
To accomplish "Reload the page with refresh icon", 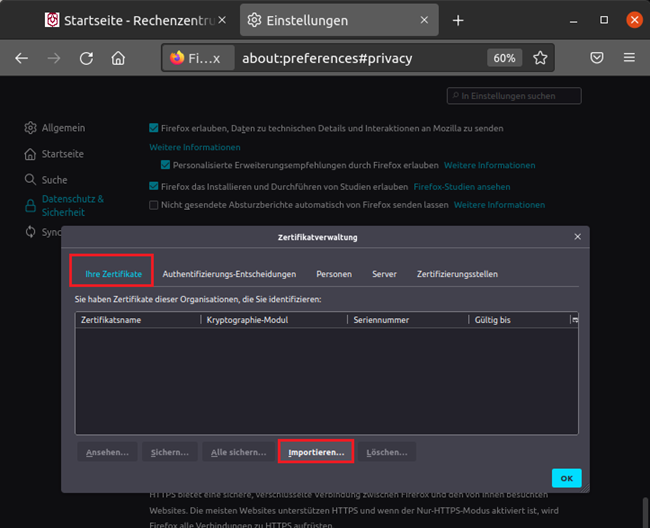I will pos(86,58).
